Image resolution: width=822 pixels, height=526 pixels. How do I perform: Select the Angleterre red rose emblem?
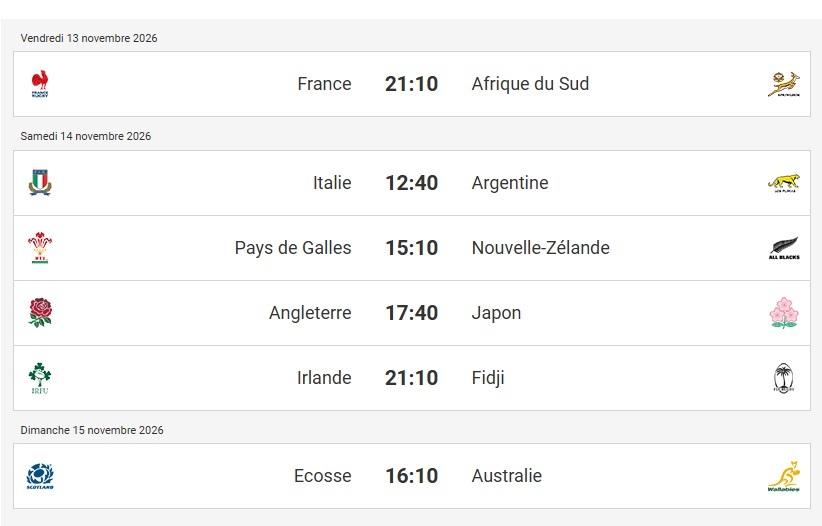click(40, 313)
